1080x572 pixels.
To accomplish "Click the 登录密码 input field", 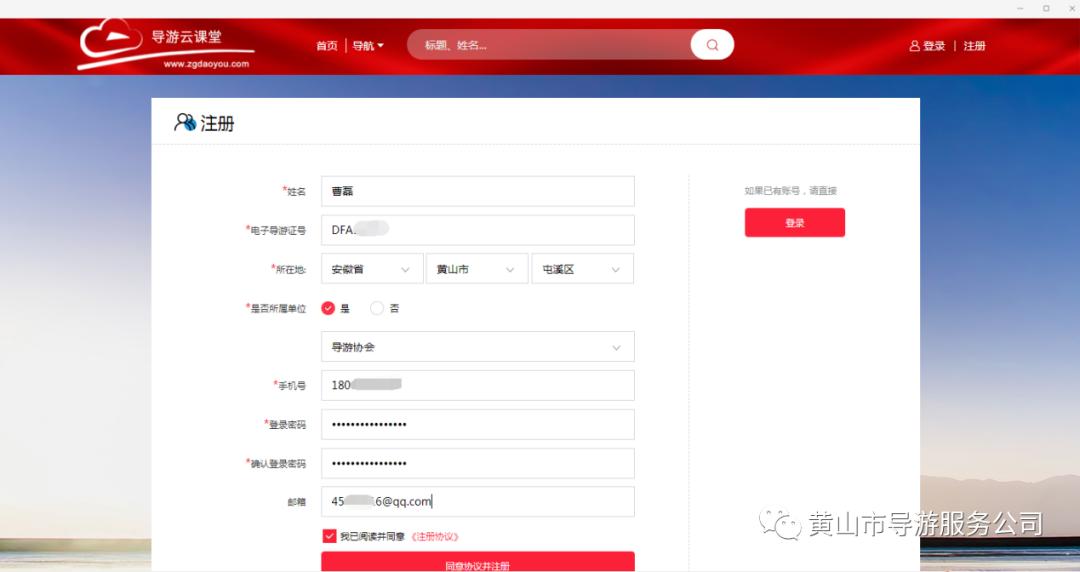I will 477,424.
